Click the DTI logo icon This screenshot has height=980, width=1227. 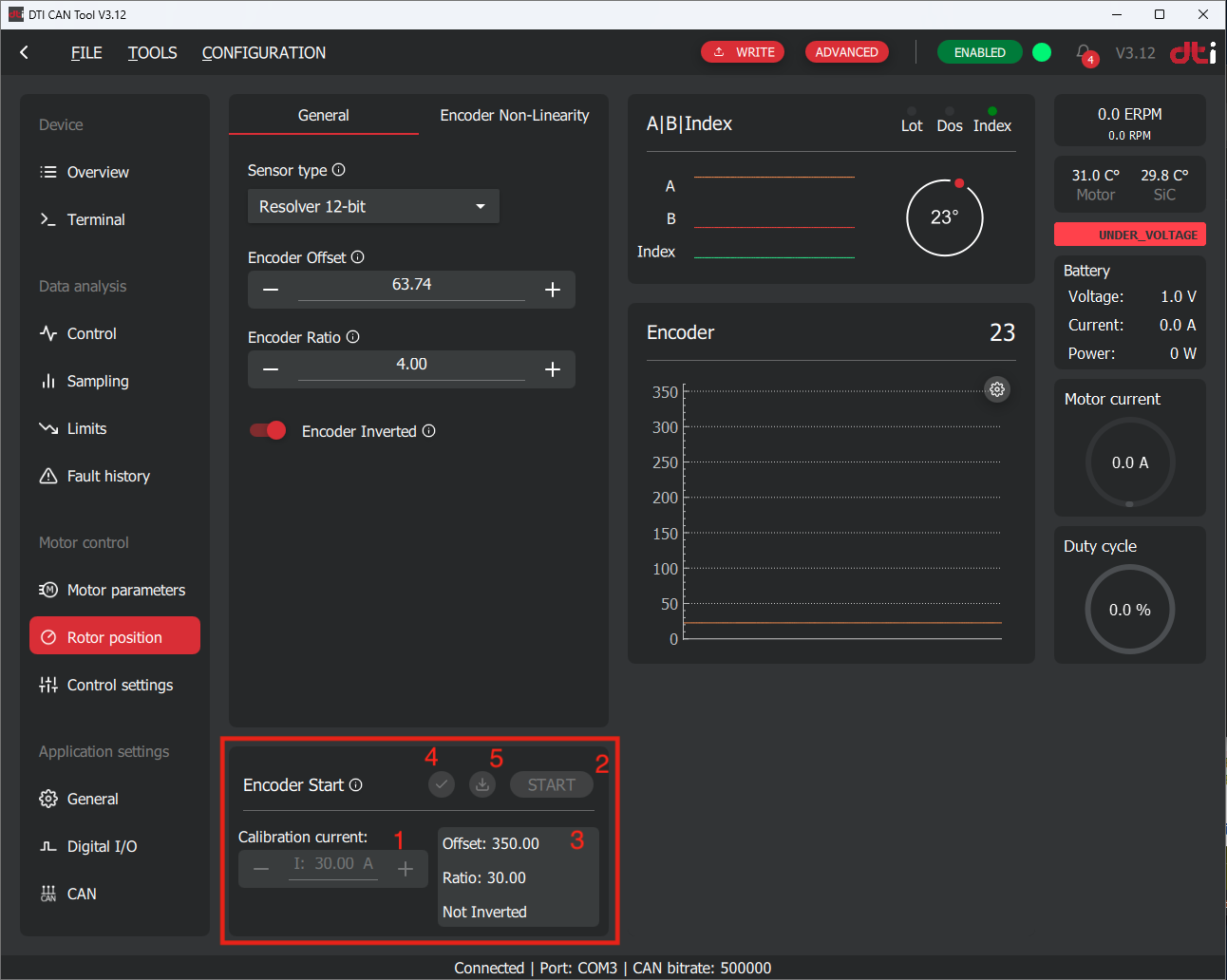pyautogui.click(x=1193, y=52)
